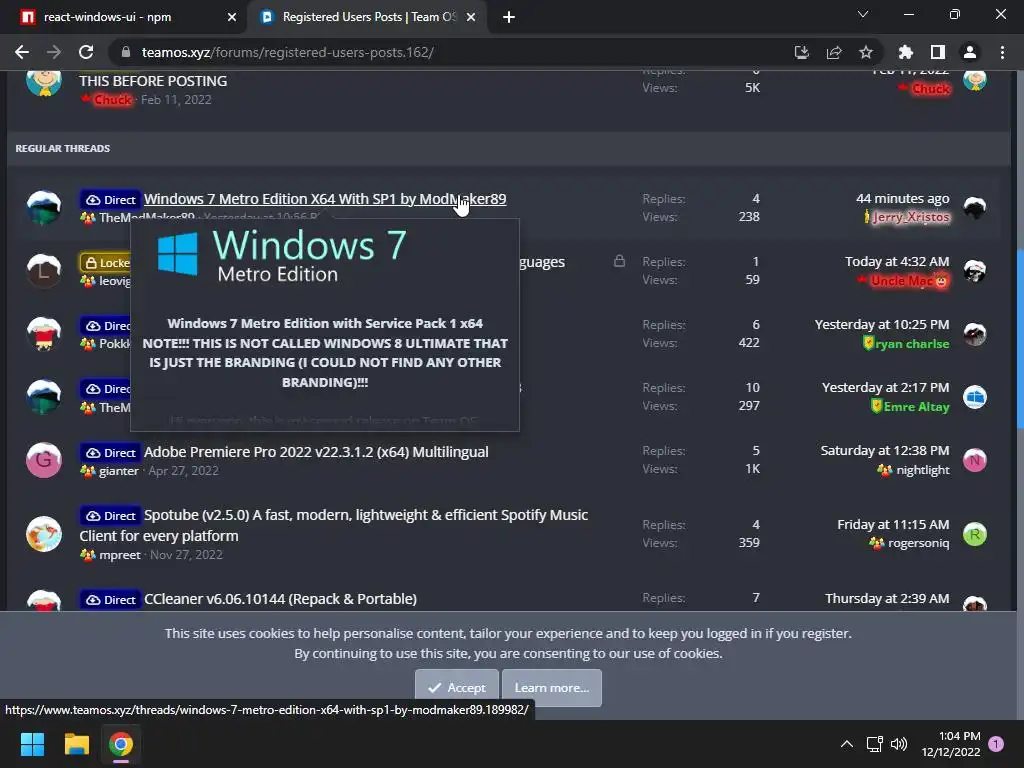This screenshot has width=1024, height=768.
Task: Open a new tab with plus button
Action: point(509,17)
